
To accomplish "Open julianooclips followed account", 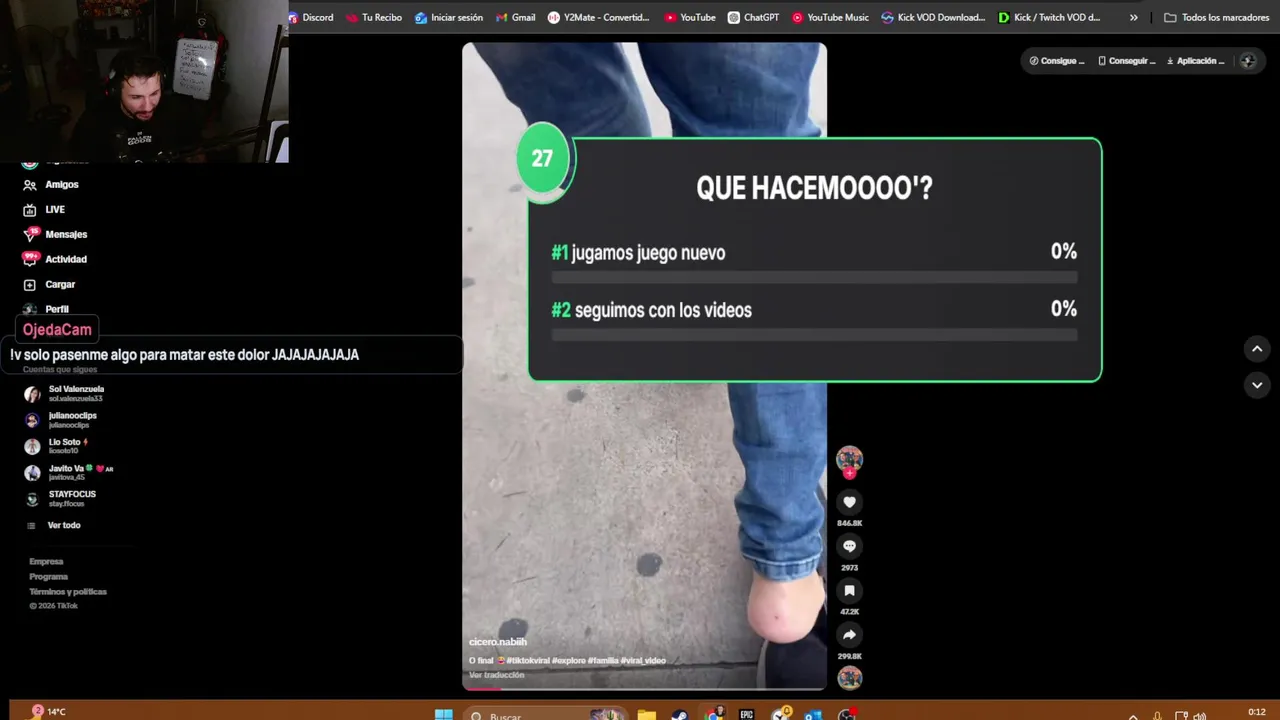I will (60, 420).
